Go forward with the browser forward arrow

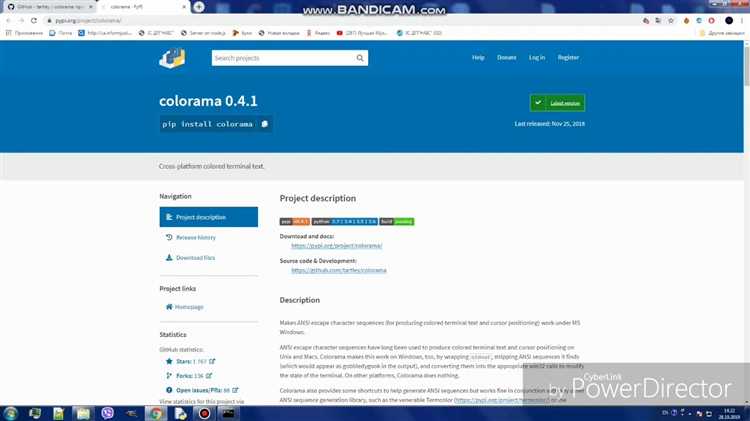pos(21,21)
